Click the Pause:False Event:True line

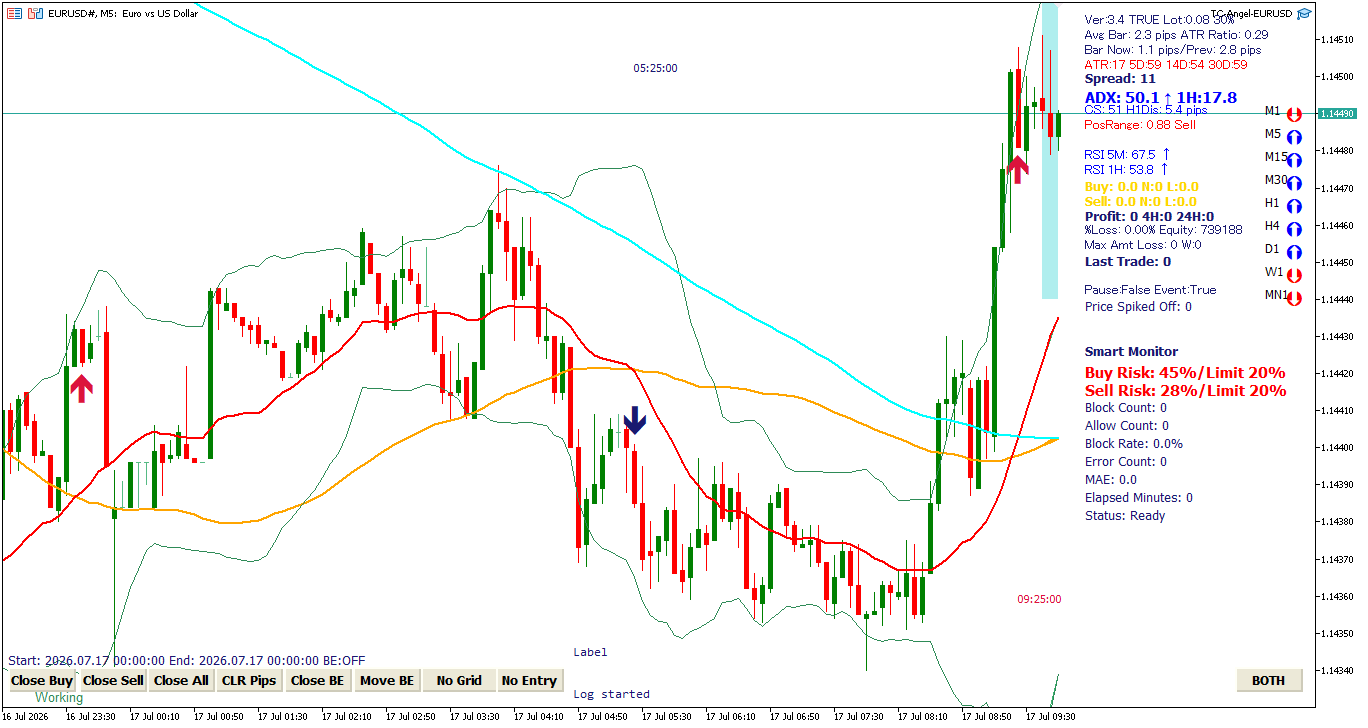(1150, 290)
